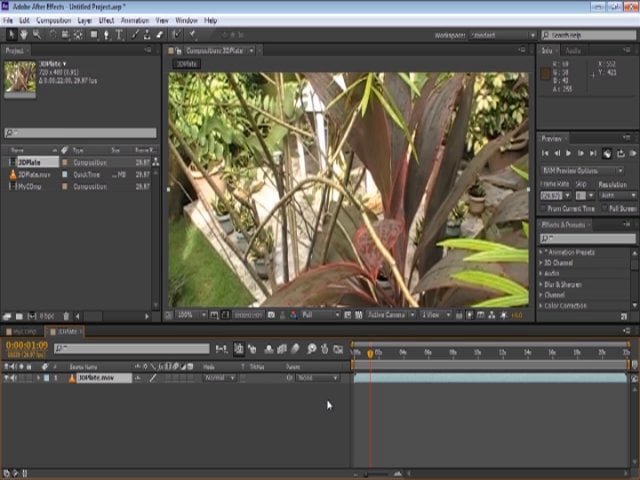Open the viewer magnification 100% dropdown
640x480 pixels.
(191, 315)
